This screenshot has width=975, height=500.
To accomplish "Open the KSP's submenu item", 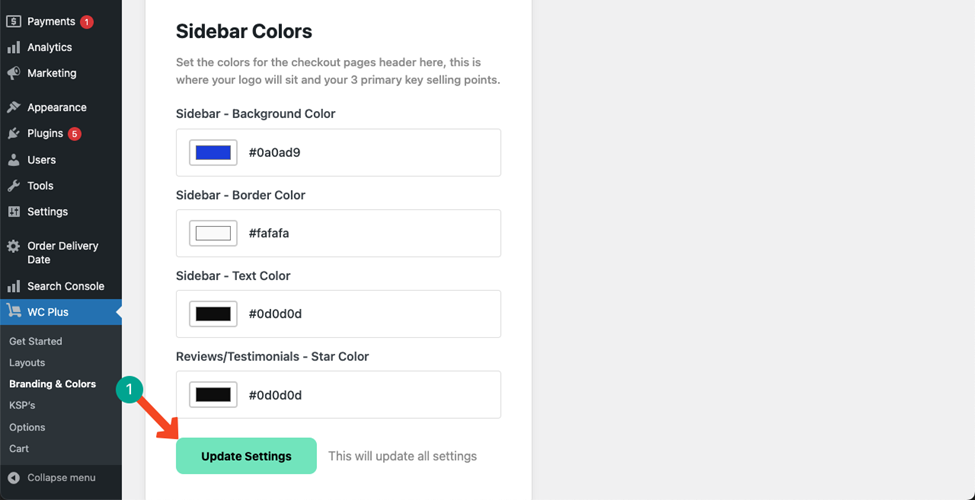I will point(22,405).
